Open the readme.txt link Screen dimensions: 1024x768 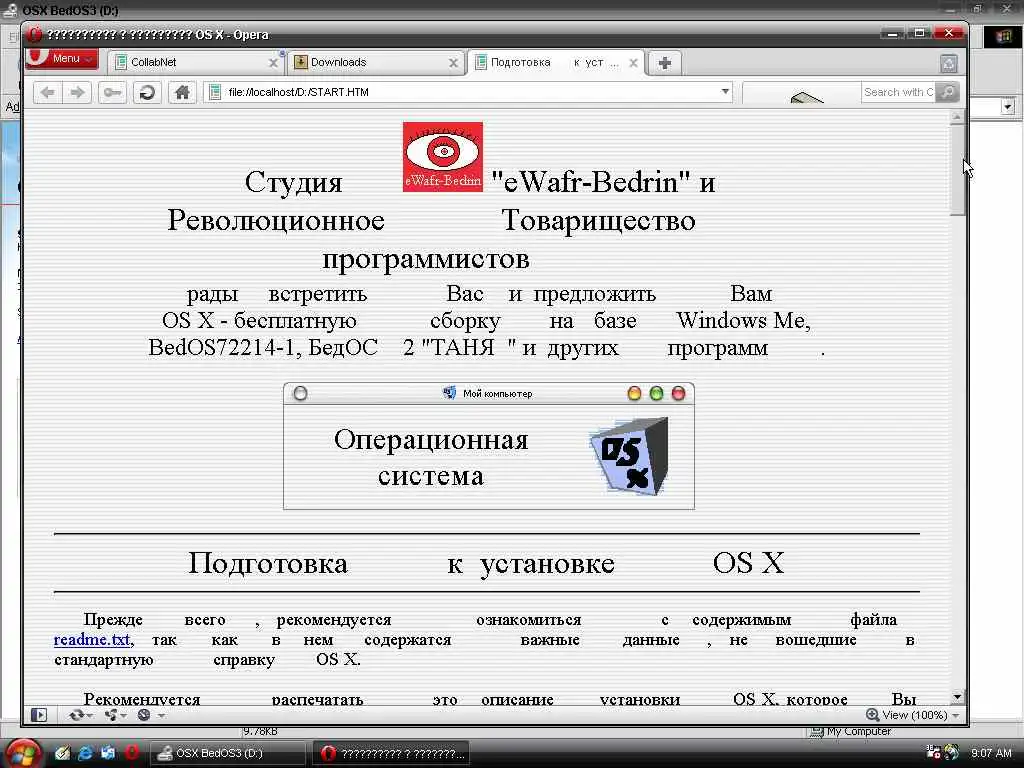[92, 639]
